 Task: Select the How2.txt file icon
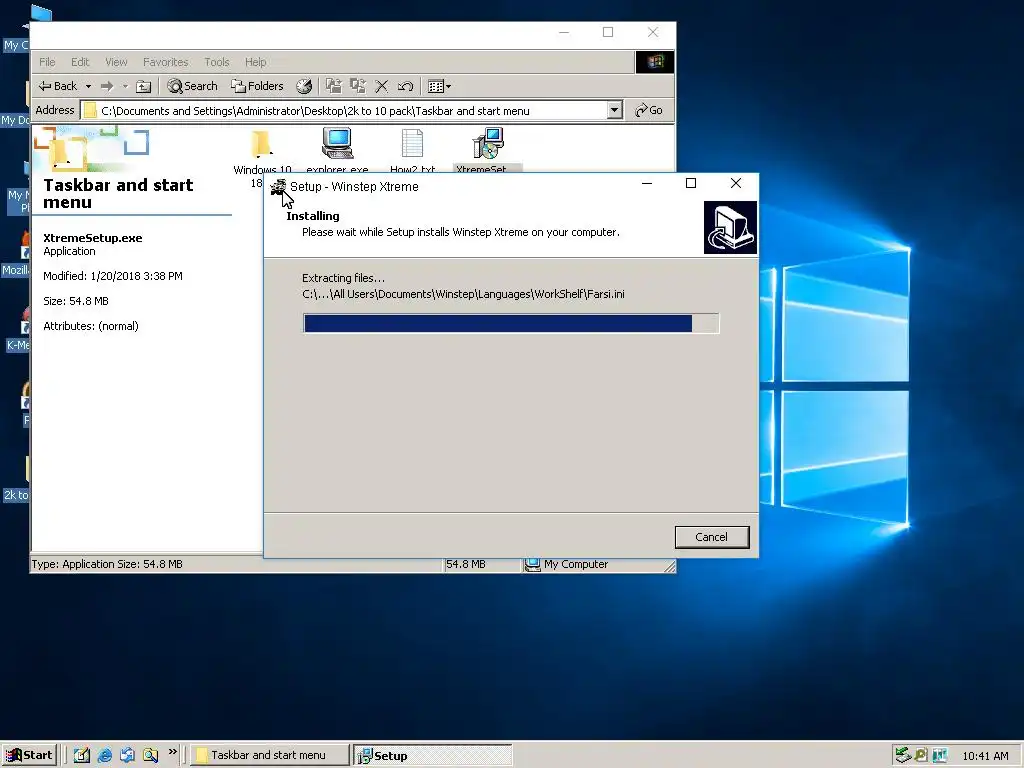pyautogui.click(x=412, y=143)
